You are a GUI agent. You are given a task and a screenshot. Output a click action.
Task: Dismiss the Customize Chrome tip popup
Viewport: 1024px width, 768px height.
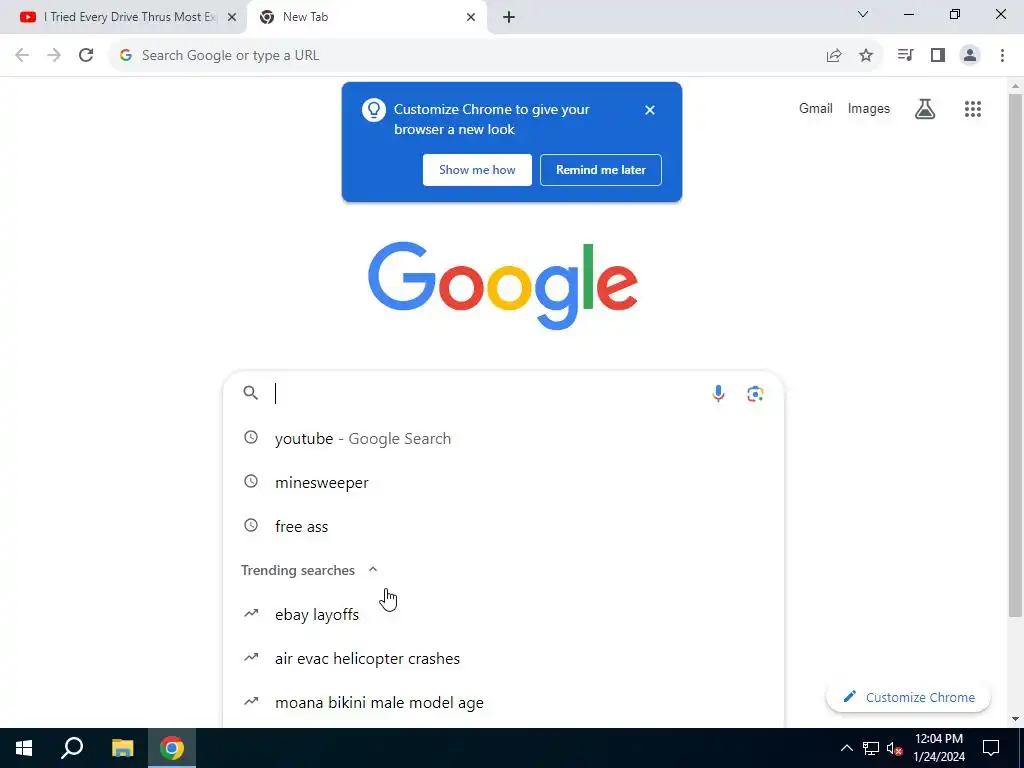(x=650, y=110)
